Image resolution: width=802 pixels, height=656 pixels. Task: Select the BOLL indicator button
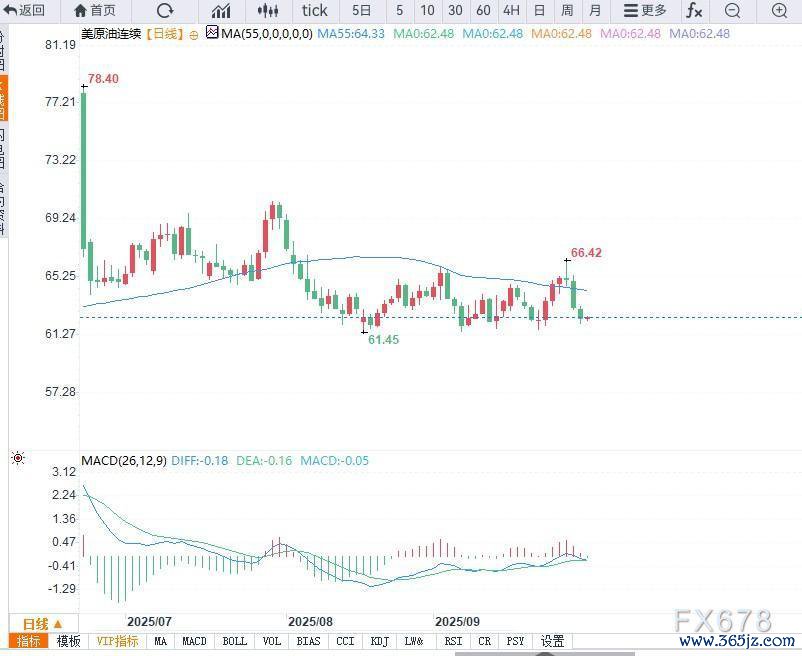[x=234, y=641]
